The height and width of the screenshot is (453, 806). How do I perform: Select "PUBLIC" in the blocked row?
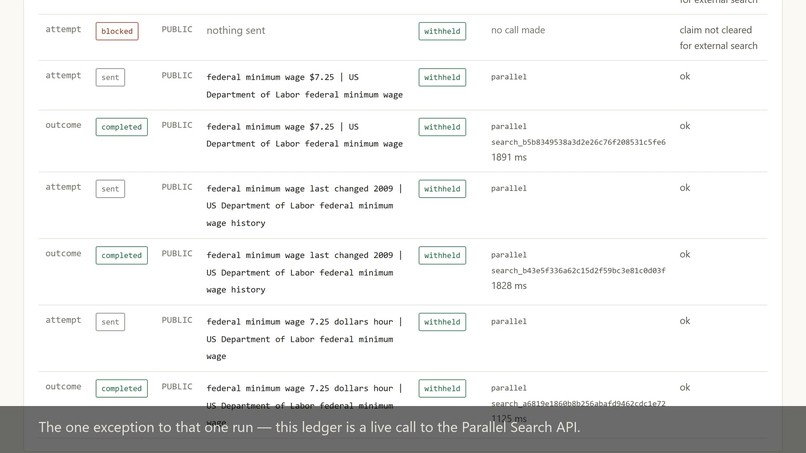(x=177, y=29)
